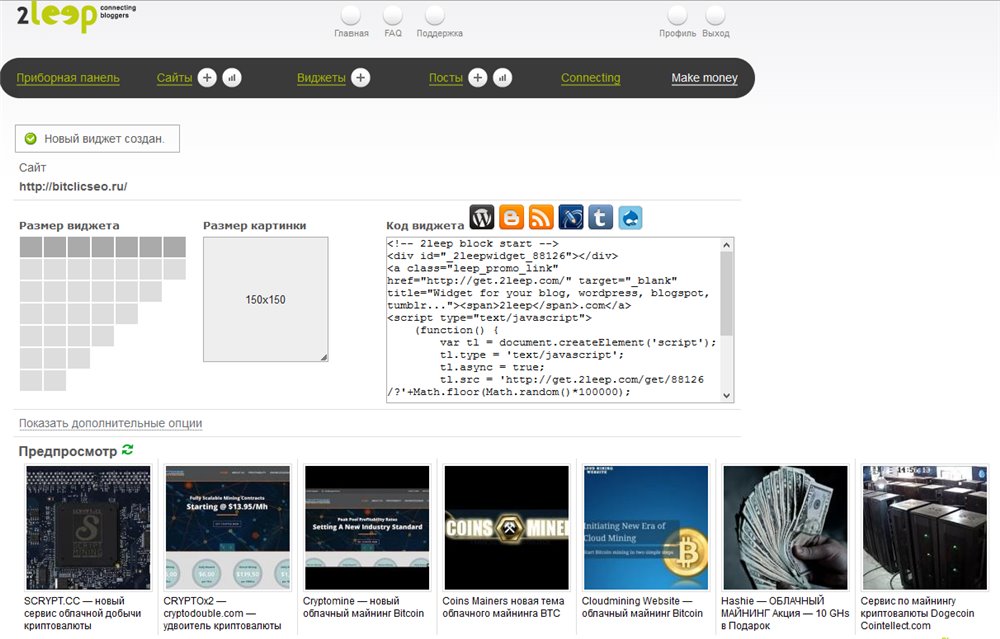This screenshot has height=639, width=1000.
Task: Add a widget via Виджеты plus icon
Action: (x=360, y=78)
